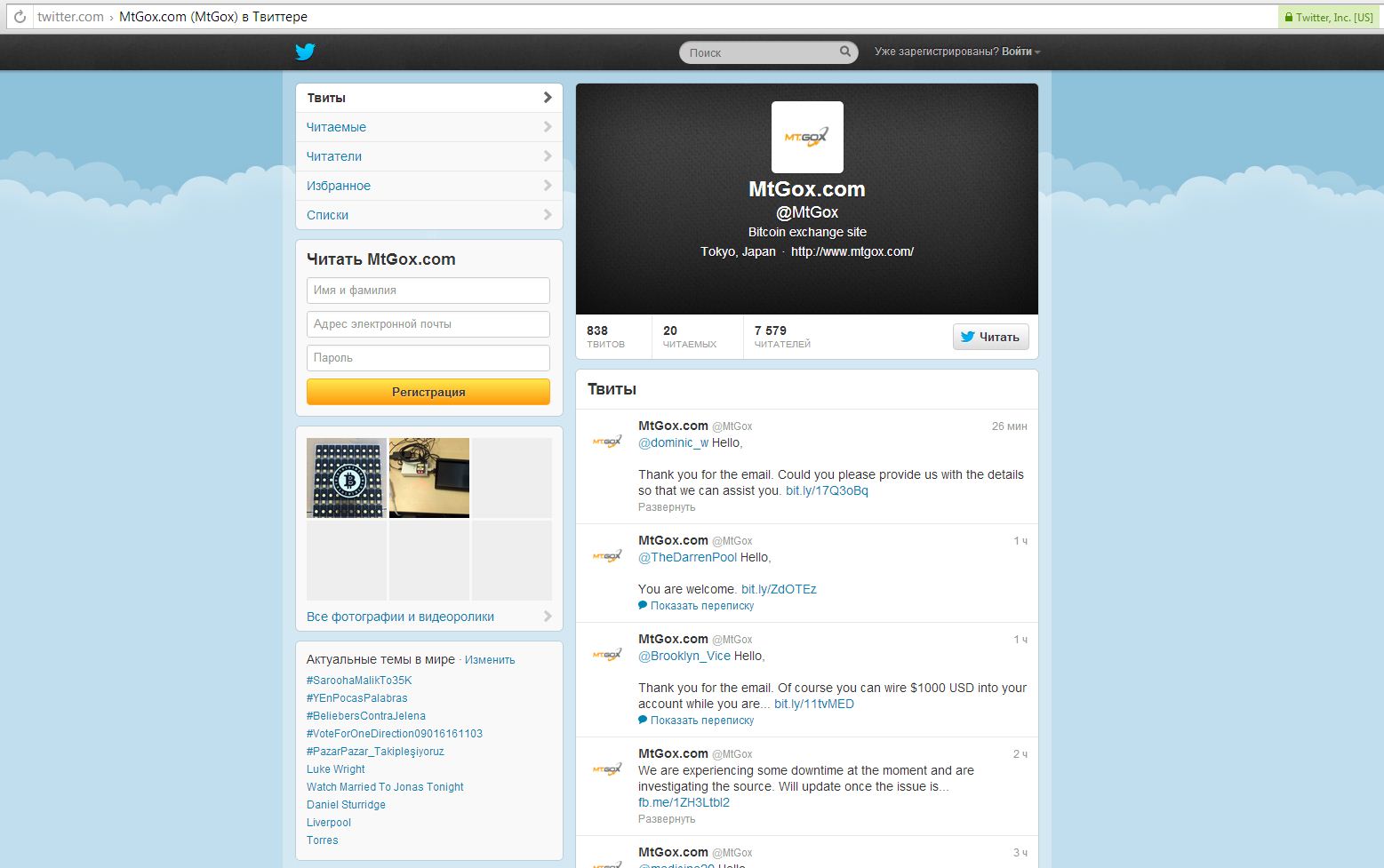Click the search magnifier icon
Image resolution: width=1384 pixels, height=868 pixels.
coord(845,52)
